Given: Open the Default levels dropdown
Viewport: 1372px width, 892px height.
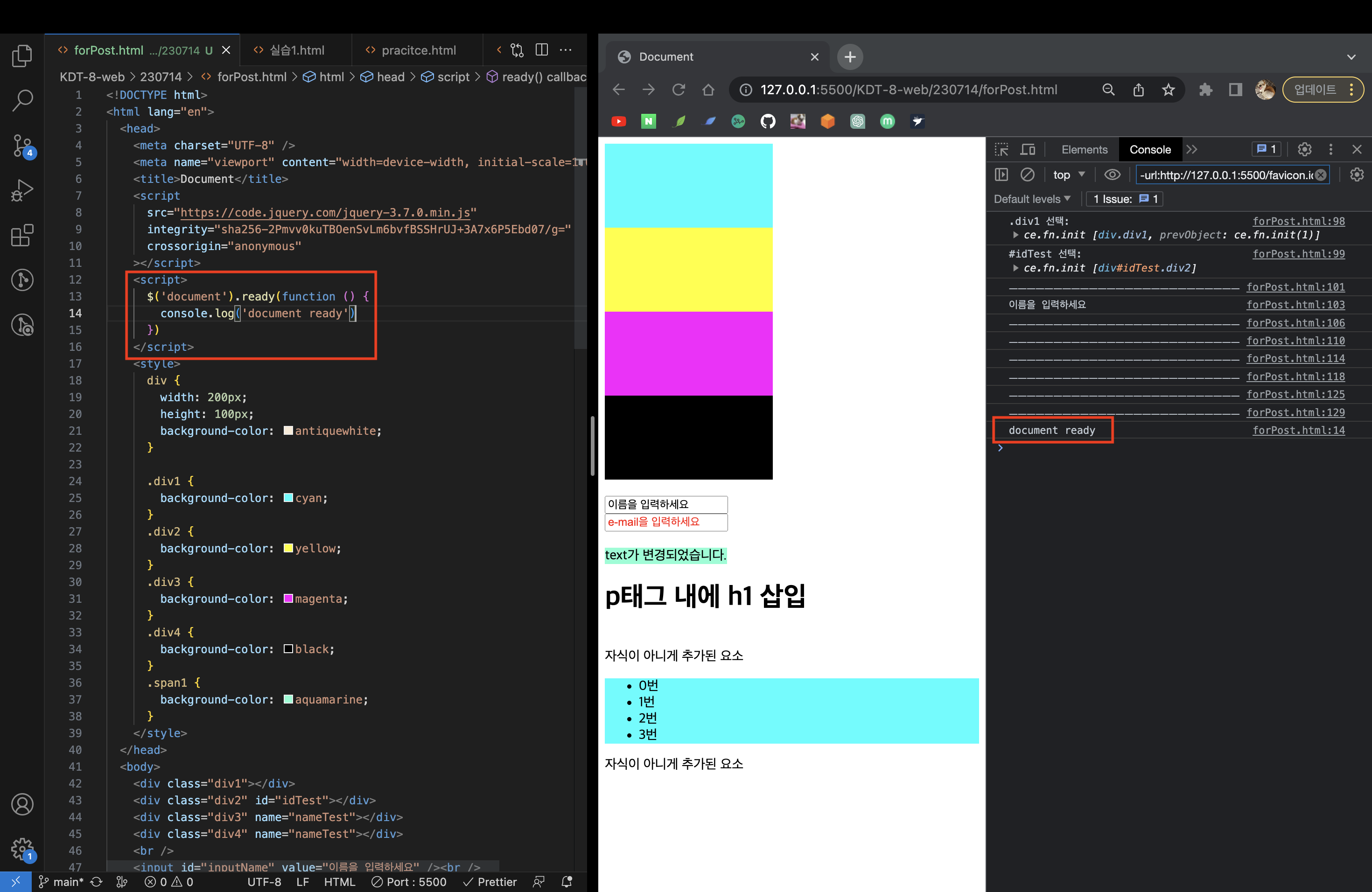Looking at the screenshot, I should 1032,199.
